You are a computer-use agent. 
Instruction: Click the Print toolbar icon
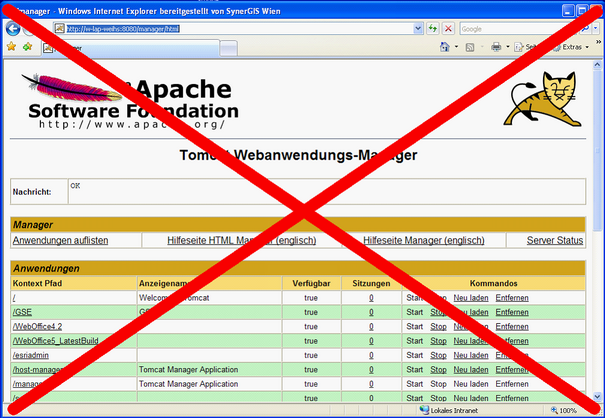click(496, 47)
